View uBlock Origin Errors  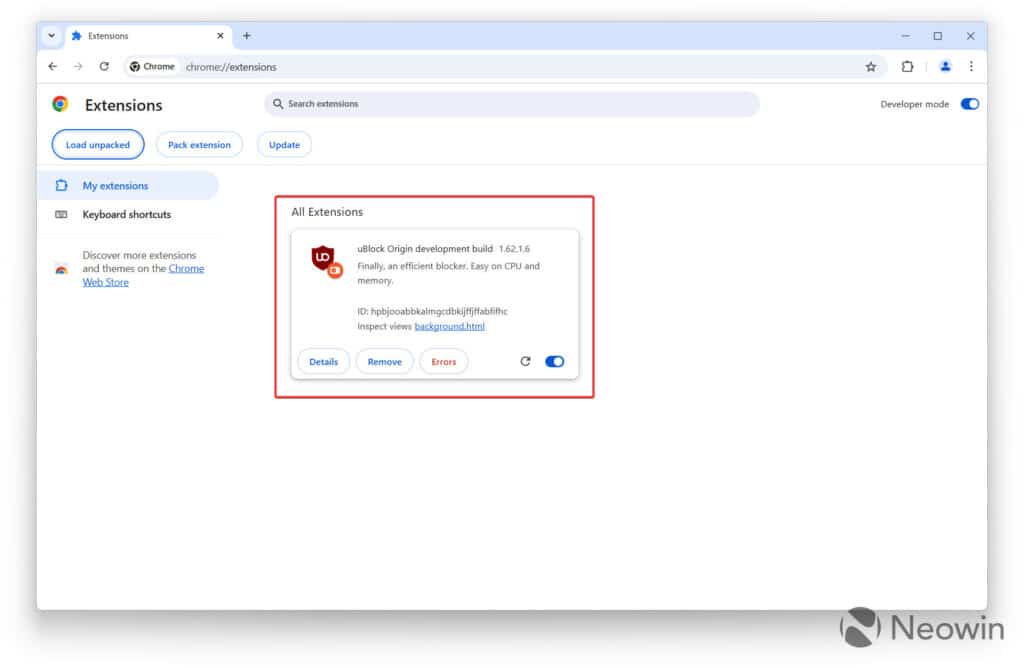pyautogui.click(x=443, y=362)
